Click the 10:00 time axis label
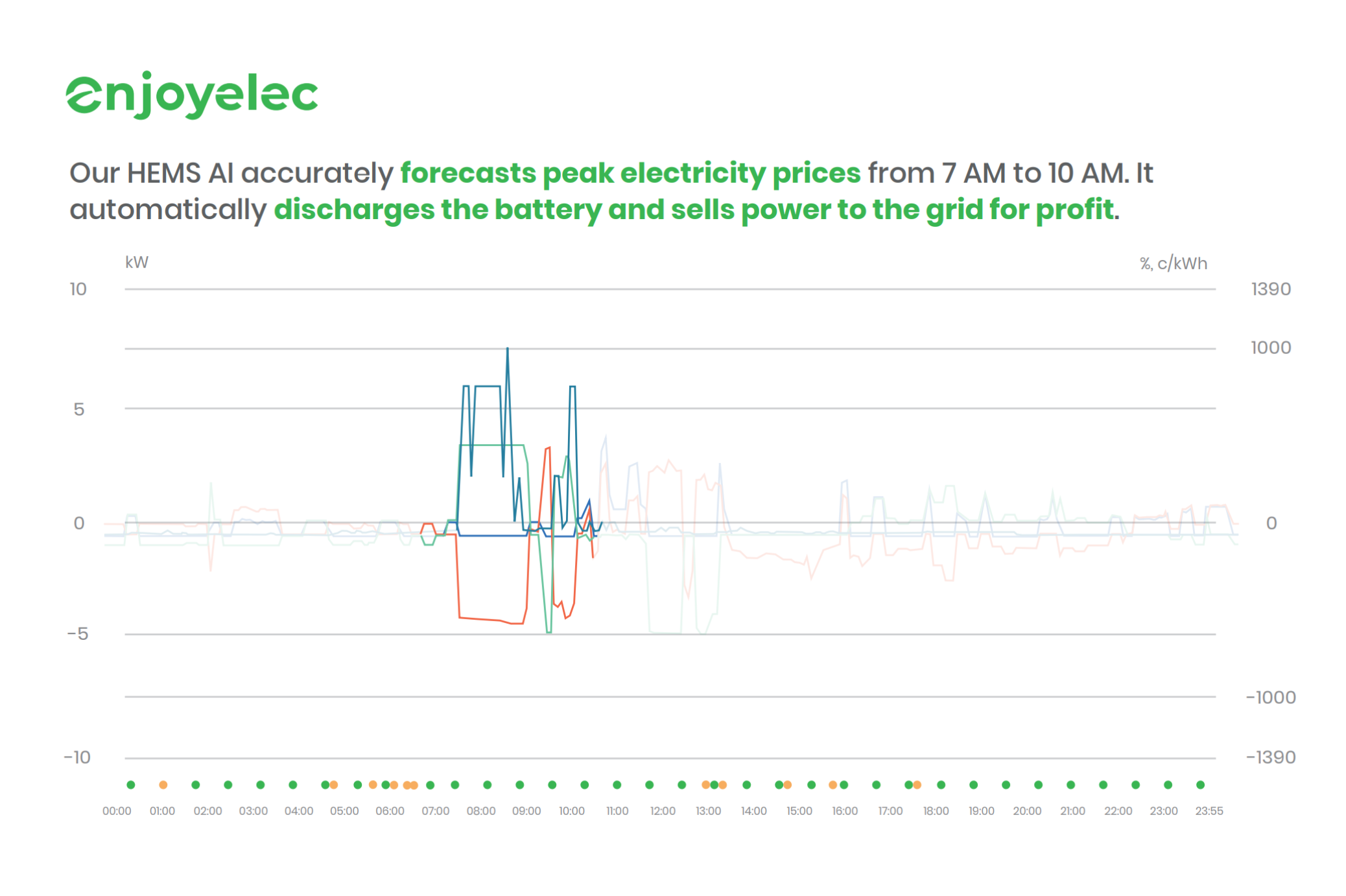Screen dimensions: 1346x896 tap(571, 811)
